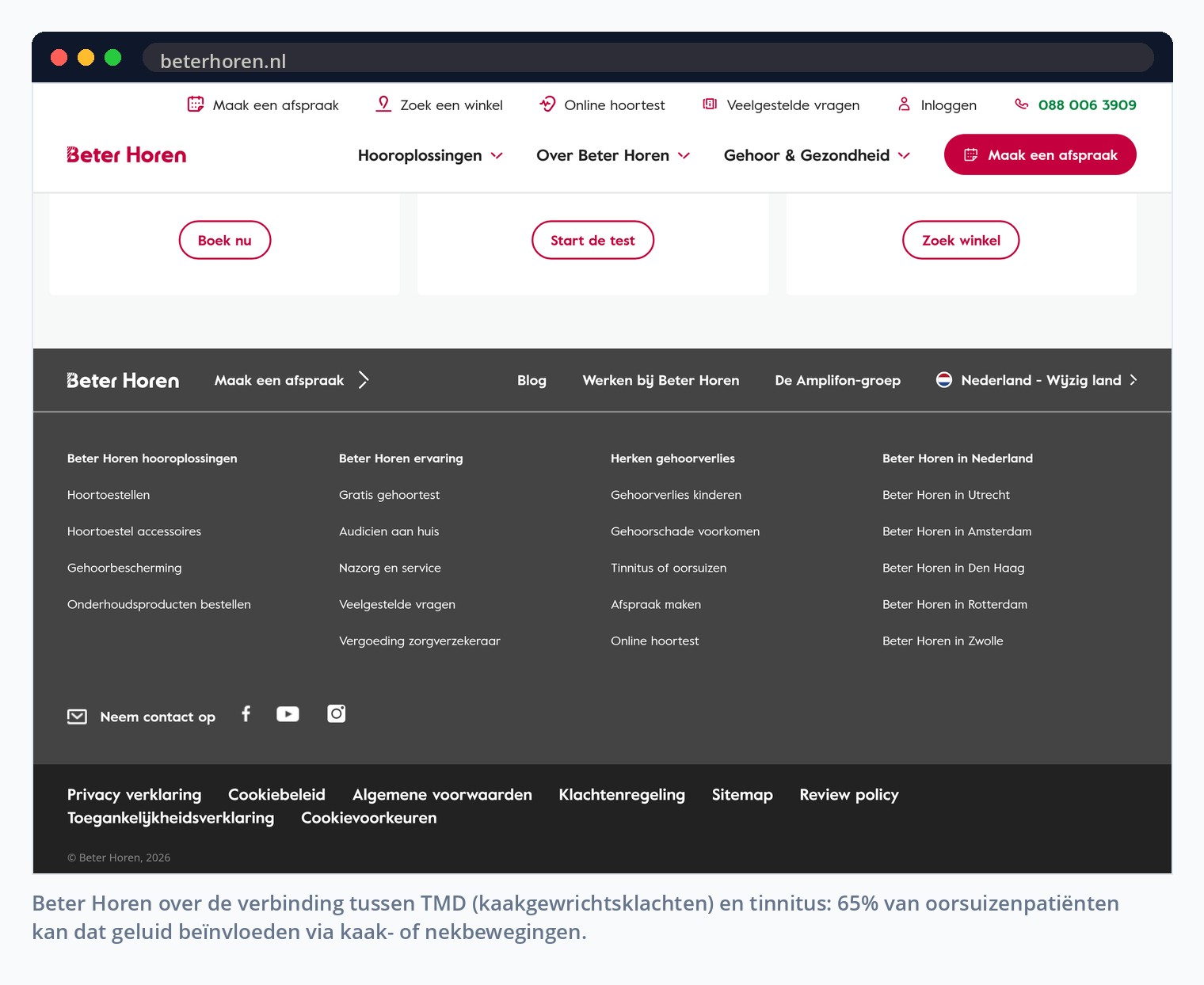Open Nederland - Wijzig land selector
Viewport: 1204px width, 985px height.
pyautogui.click(x=1037, y=380)
